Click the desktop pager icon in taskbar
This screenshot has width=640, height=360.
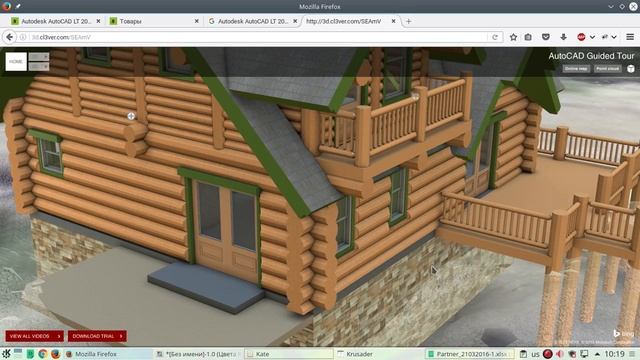(18, 353)
